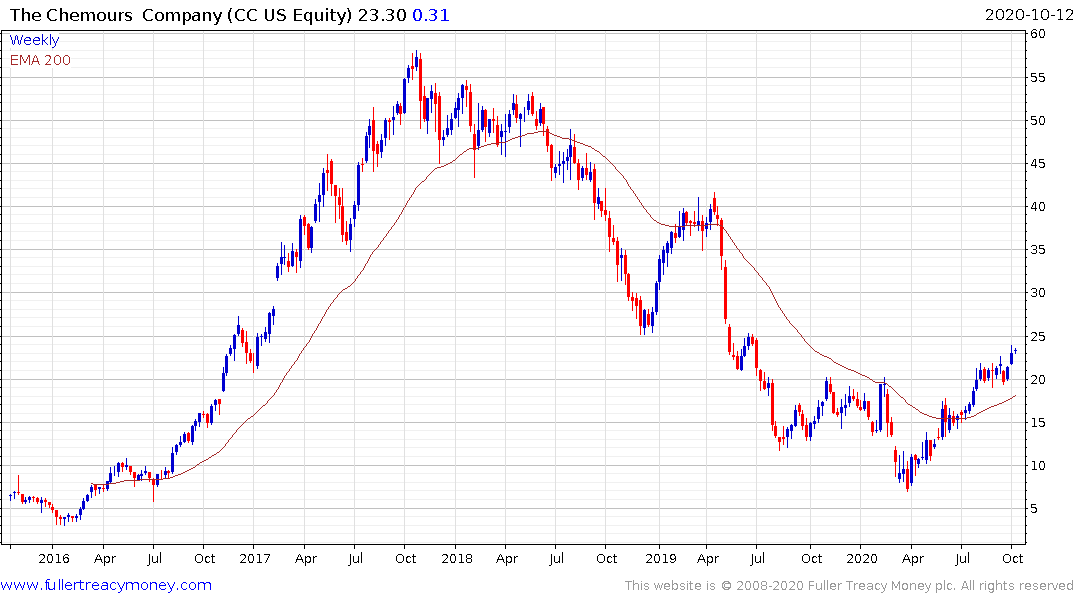Click the 2018 time axis label
1075x600 pixels.
pos(457,558)
